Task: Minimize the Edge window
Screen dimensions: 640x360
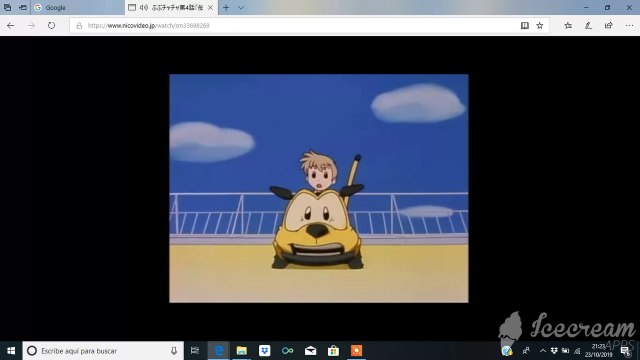Action: pos(586,7)
